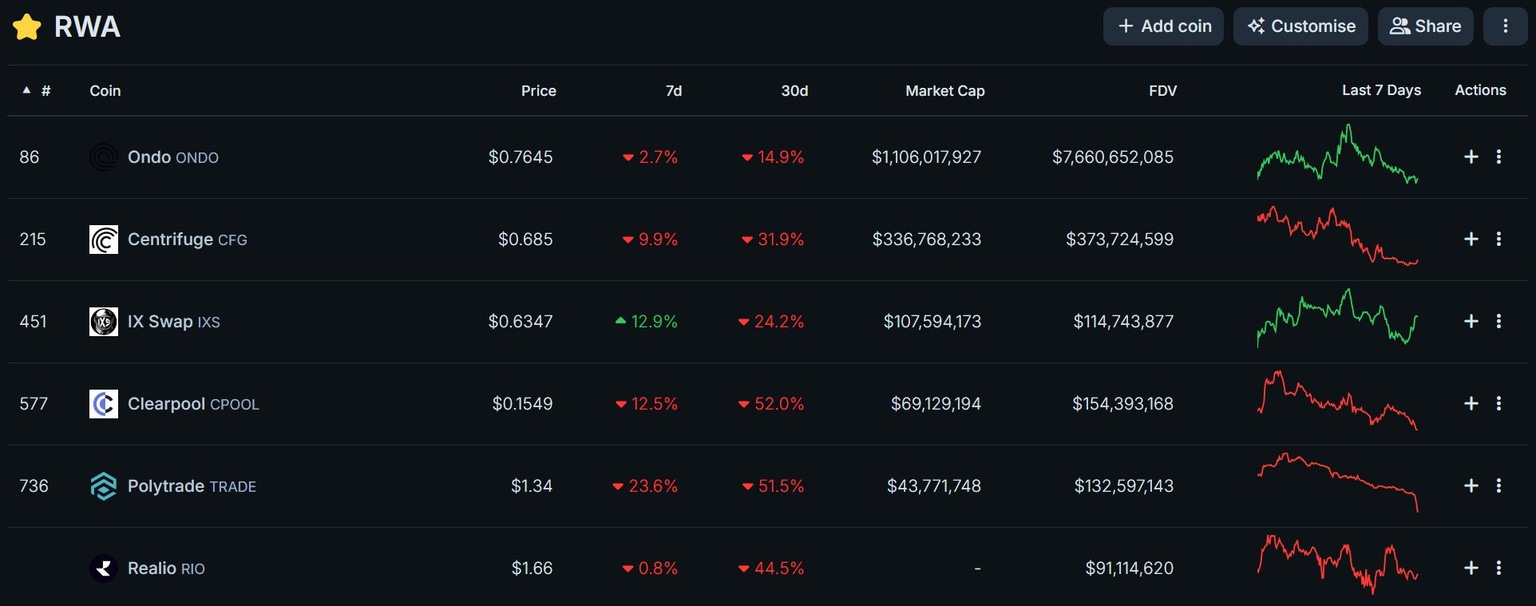Image resolution: width=1536 pixels, height=606 pixels.
Task: Open the page options kebab menu
Action: pyautogui.click(x=1505, y=26)
